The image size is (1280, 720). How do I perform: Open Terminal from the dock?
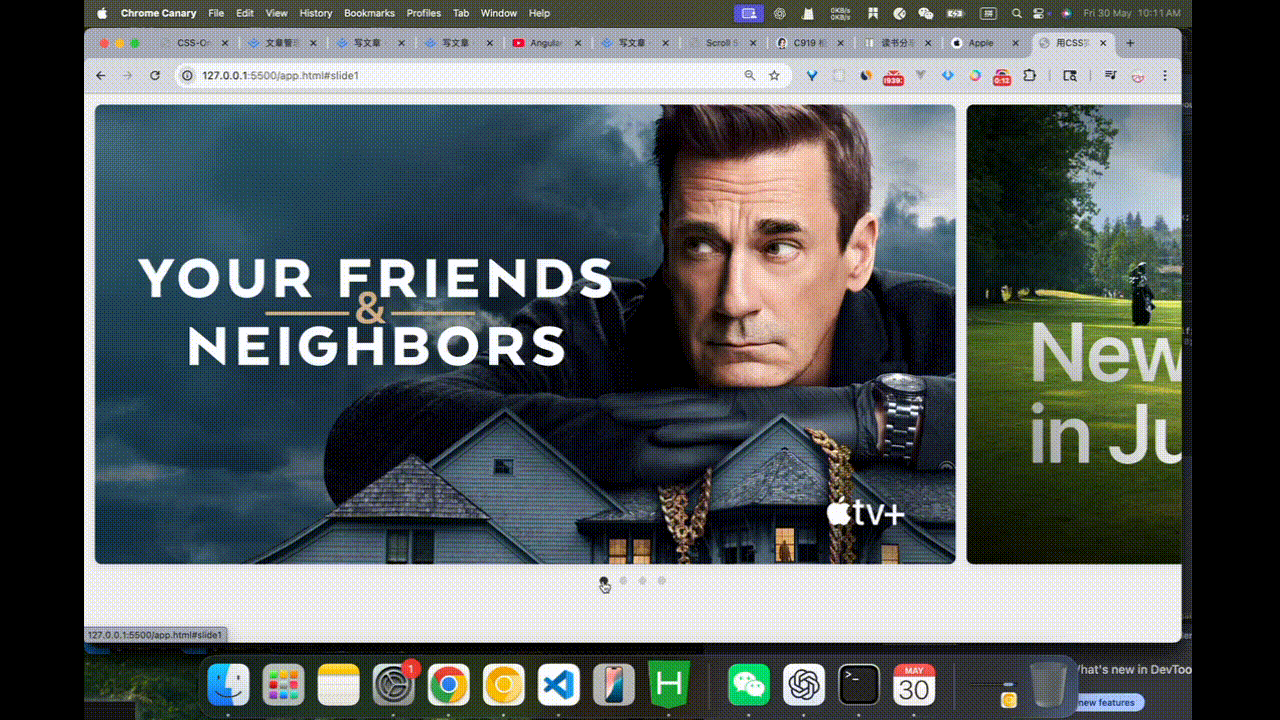tap(859, 685)
